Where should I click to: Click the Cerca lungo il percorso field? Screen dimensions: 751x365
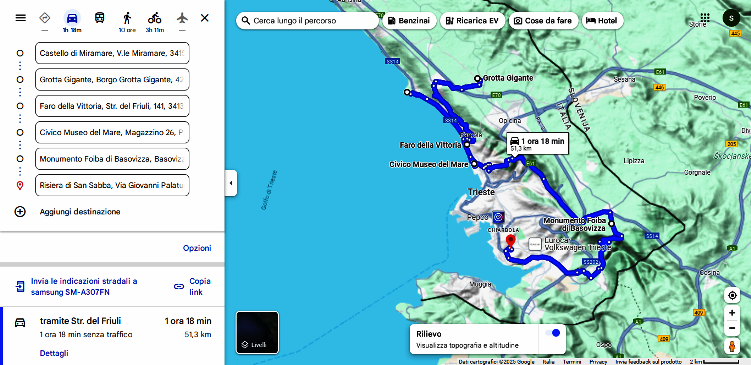(x=307, y=21)
